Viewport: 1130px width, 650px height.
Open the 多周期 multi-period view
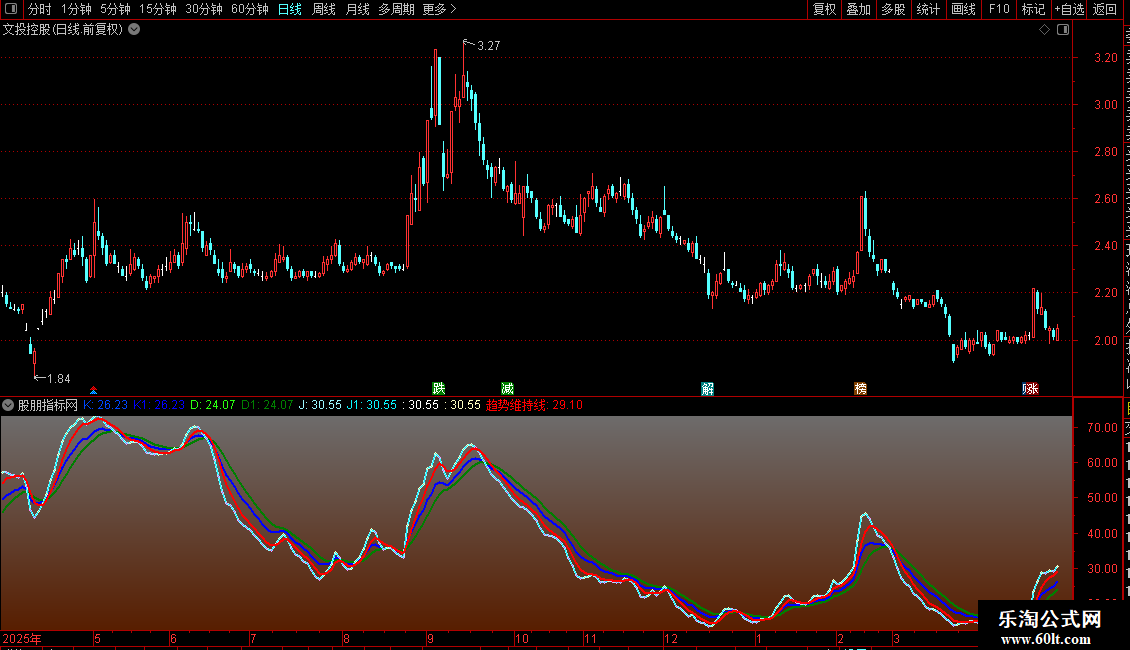(x=396, y=9)
